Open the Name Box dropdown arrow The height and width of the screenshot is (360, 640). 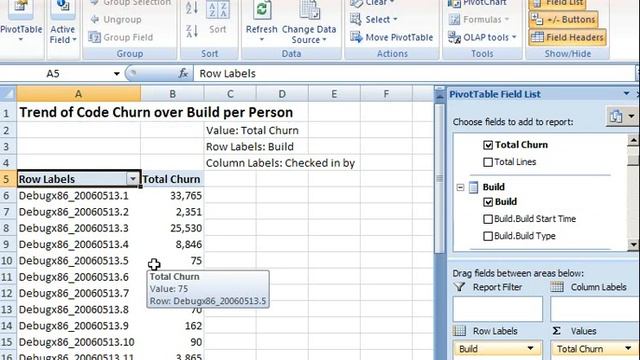tap(117, 74)
